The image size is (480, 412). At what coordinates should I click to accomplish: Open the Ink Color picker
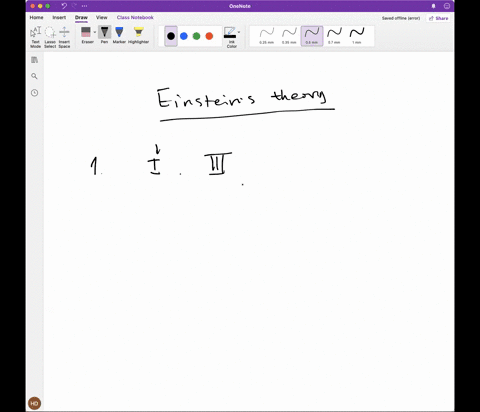[x=230, y=37]
